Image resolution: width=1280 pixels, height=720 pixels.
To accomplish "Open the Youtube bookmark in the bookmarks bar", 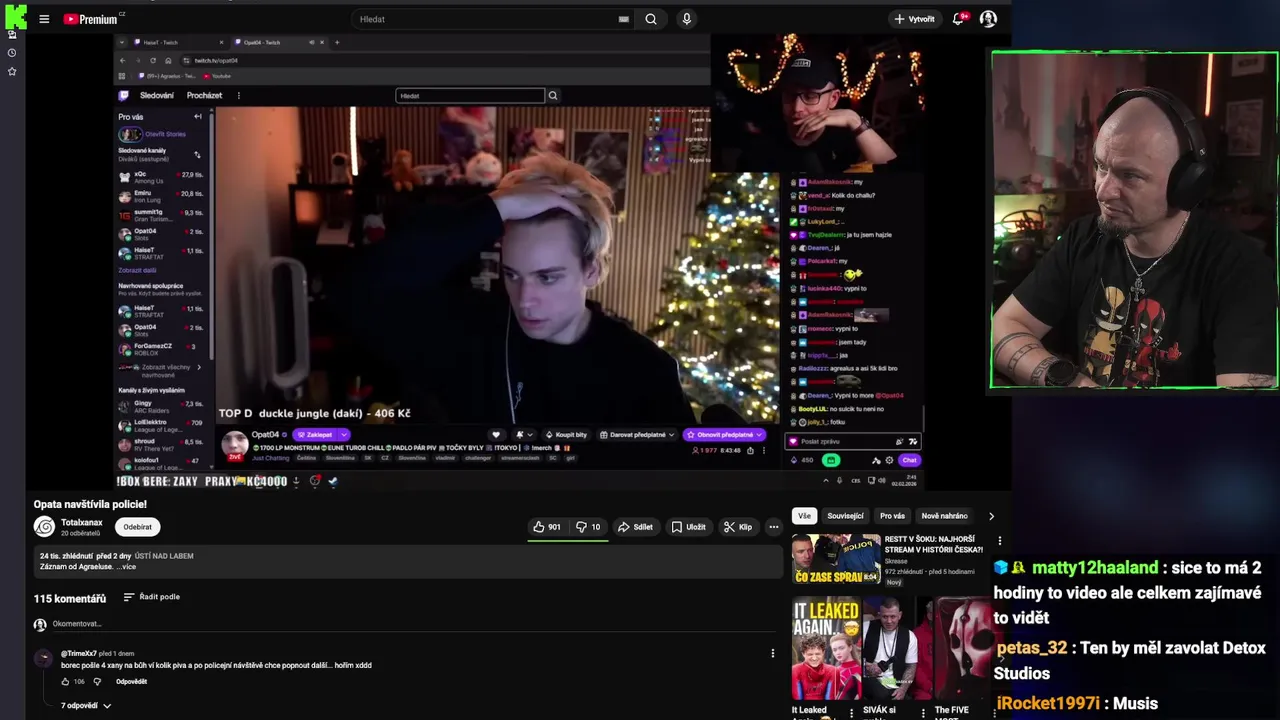I will [x=217, y=76].
